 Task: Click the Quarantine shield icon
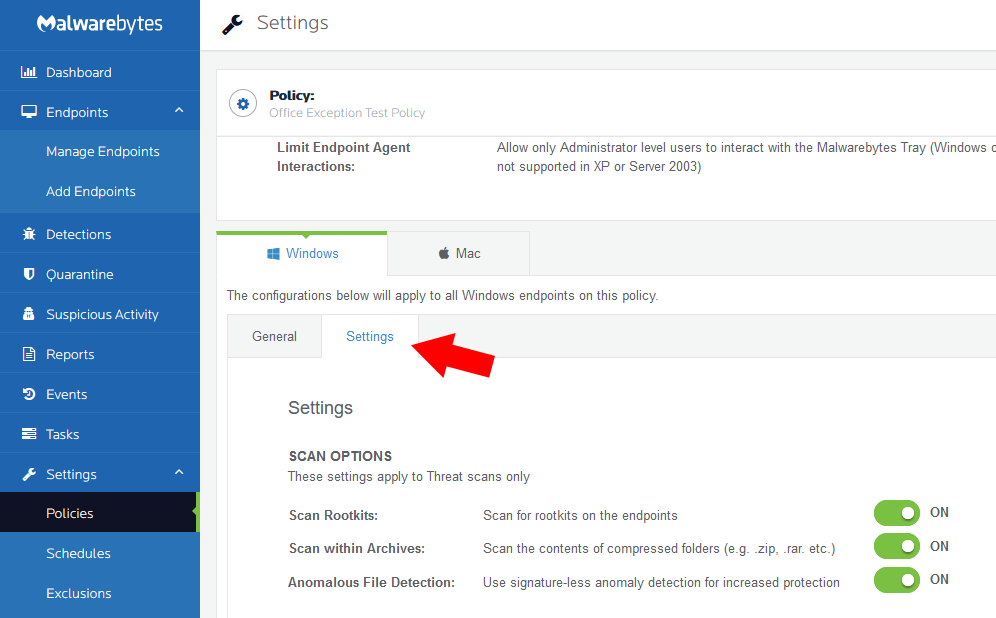tap(28, 274)
